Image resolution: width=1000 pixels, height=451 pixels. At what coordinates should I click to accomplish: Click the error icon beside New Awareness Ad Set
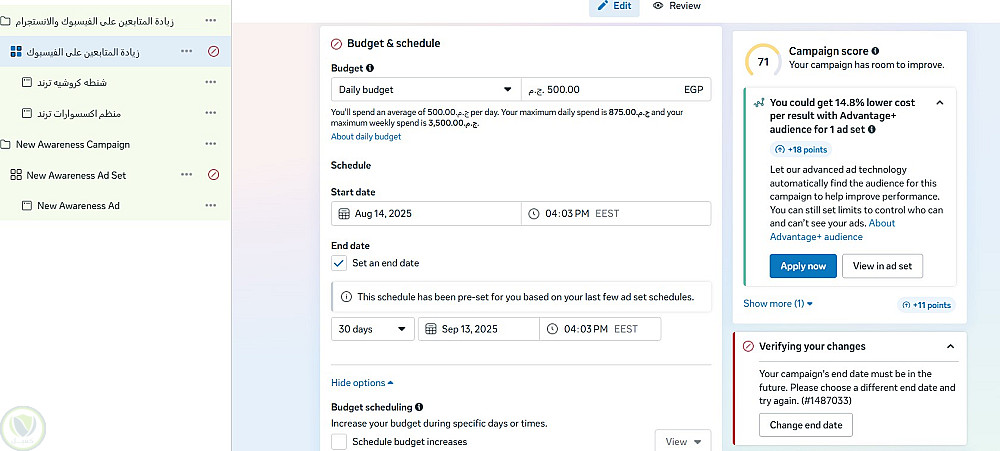point(214,175)
